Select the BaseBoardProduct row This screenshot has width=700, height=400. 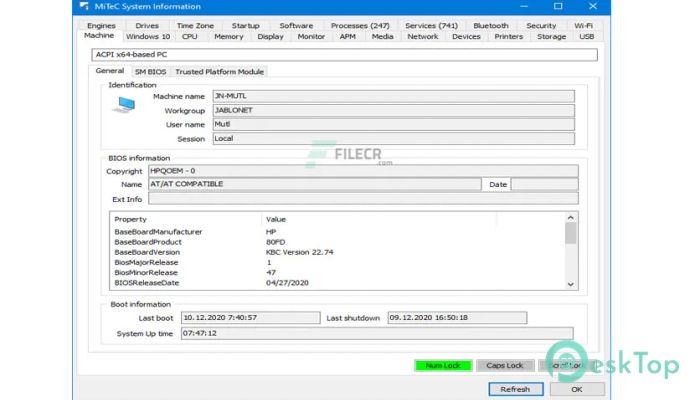point(338,242)
